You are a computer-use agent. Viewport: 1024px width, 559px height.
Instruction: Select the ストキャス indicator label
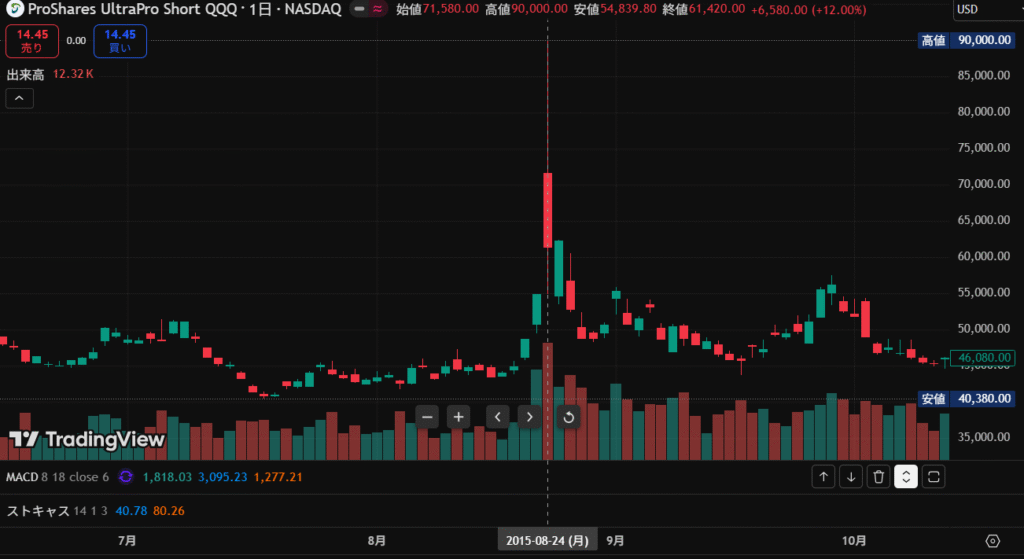pyautogui.click(x=38, y=511)
